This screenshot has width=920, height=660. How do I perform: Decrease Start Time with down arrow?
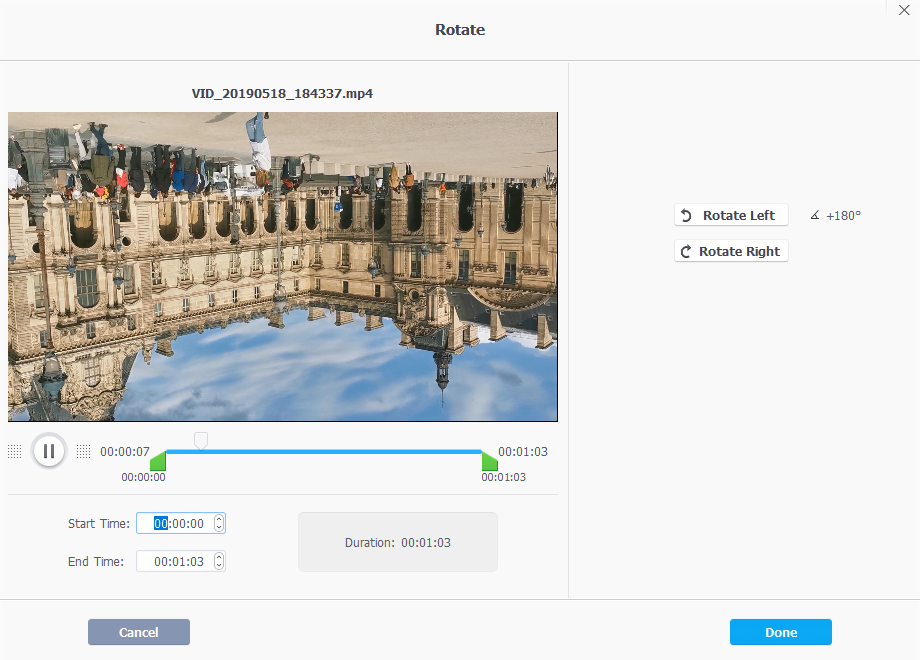pos(219,527)
